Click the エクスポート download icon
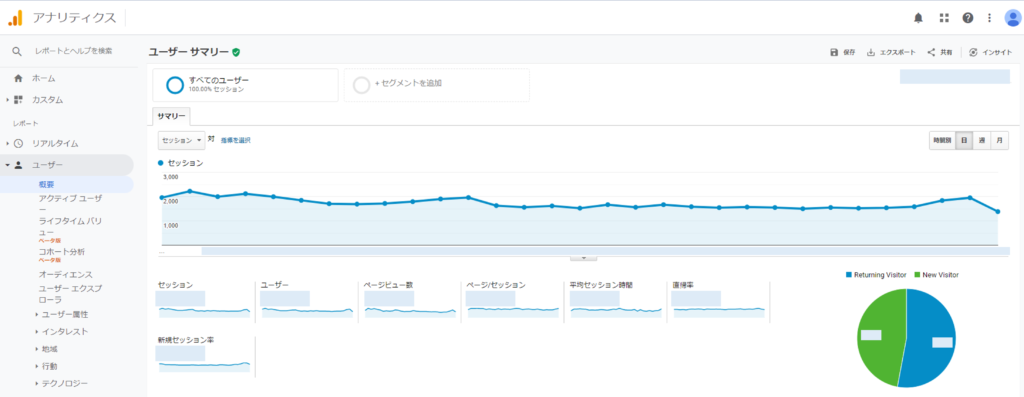 click(871, 52)
